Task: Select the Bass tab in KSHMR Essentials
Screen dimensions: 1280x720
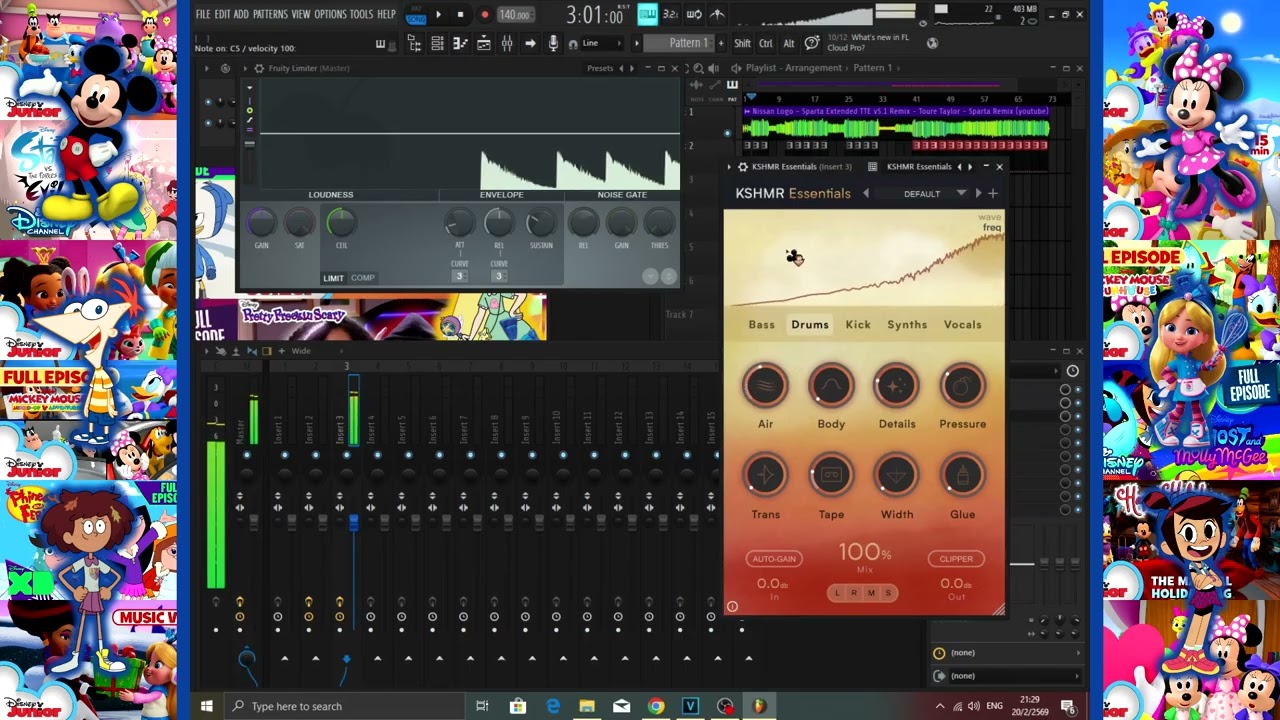Action: pyautogui.click(x=762, y=325)
